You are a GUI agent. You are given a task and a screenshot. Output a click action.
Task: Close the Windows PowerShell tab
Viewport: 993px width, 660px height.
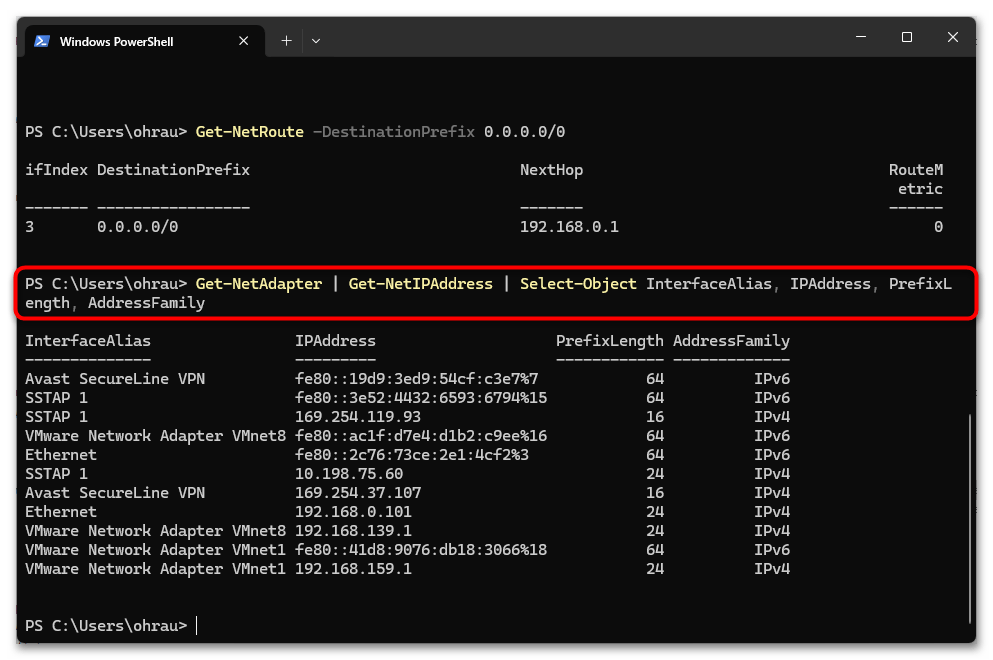[x=244, y=41]
